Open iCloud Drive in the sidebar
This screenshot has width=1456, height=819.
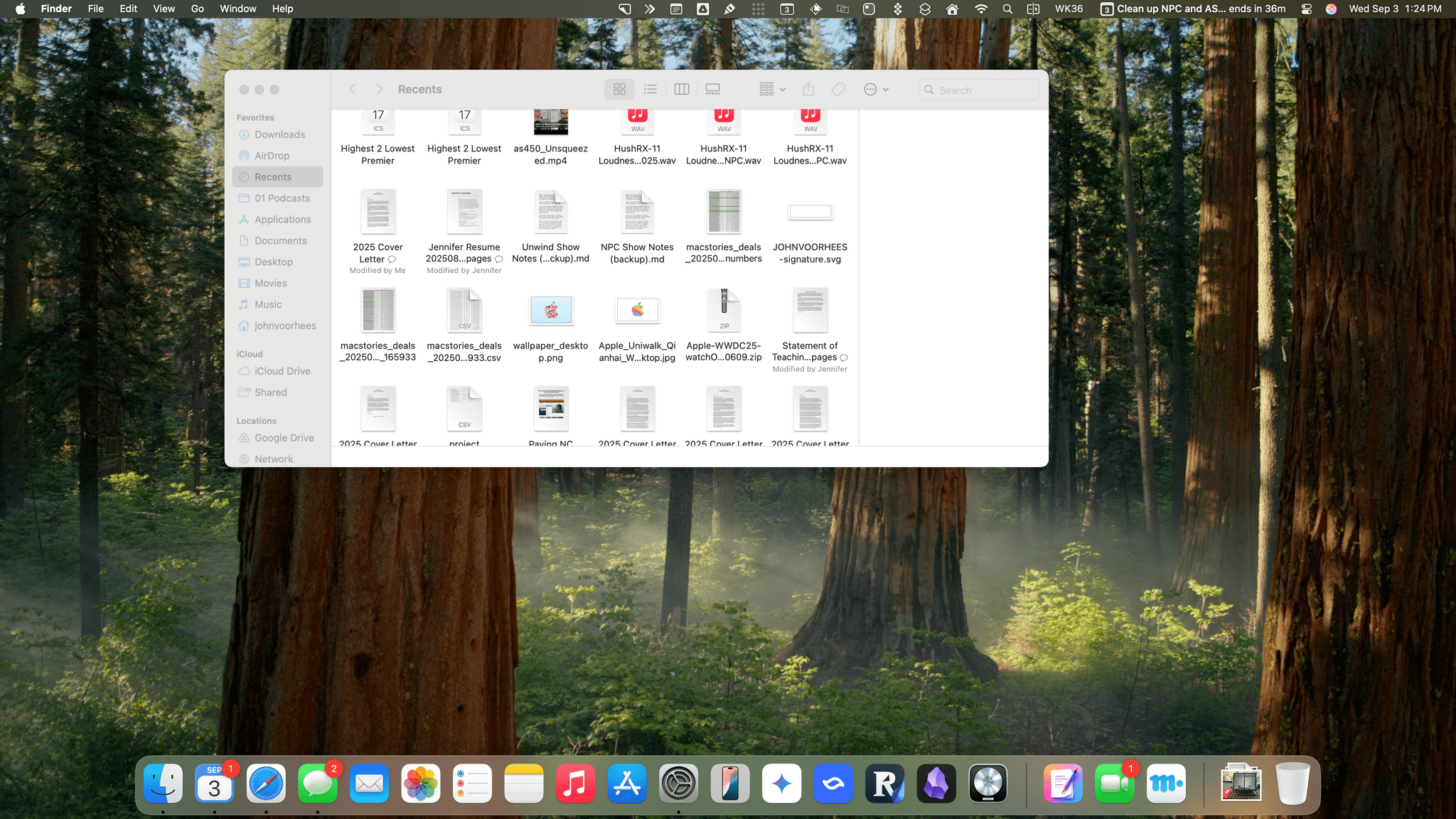click(277, 371)
